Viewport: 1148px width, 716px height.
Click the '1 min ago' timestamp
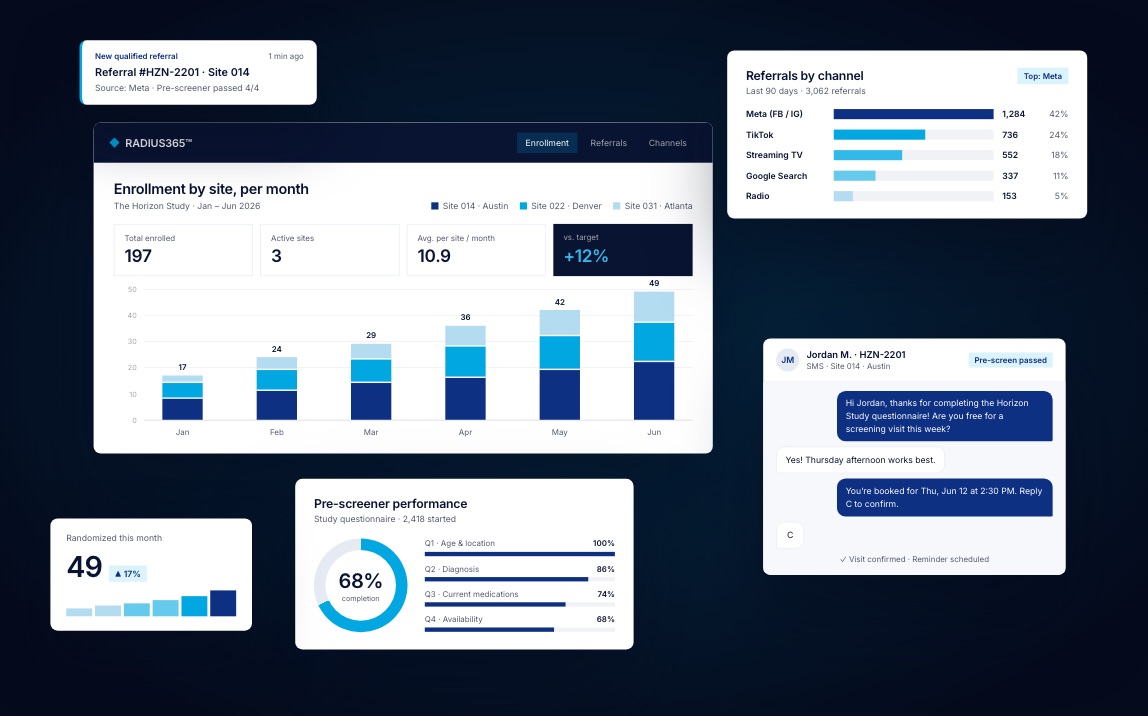click(x=286, y=56)
